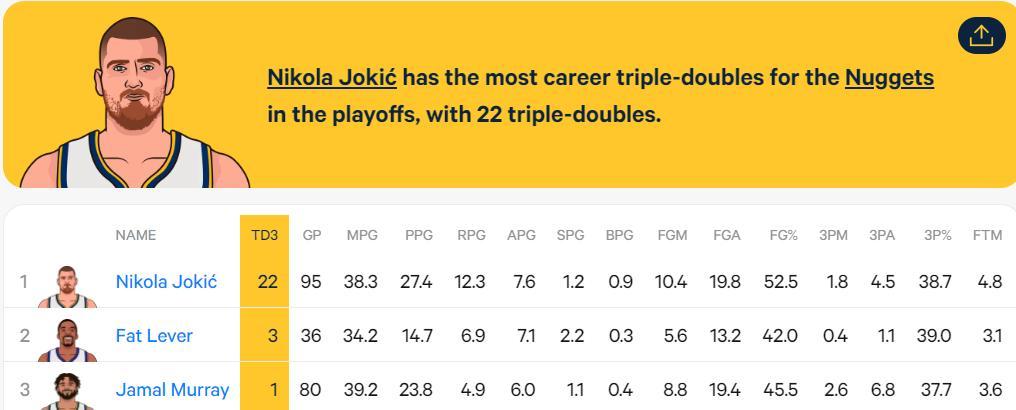1016x410 pixels.
Task: Sort by FG% column header
Action: 783,235
